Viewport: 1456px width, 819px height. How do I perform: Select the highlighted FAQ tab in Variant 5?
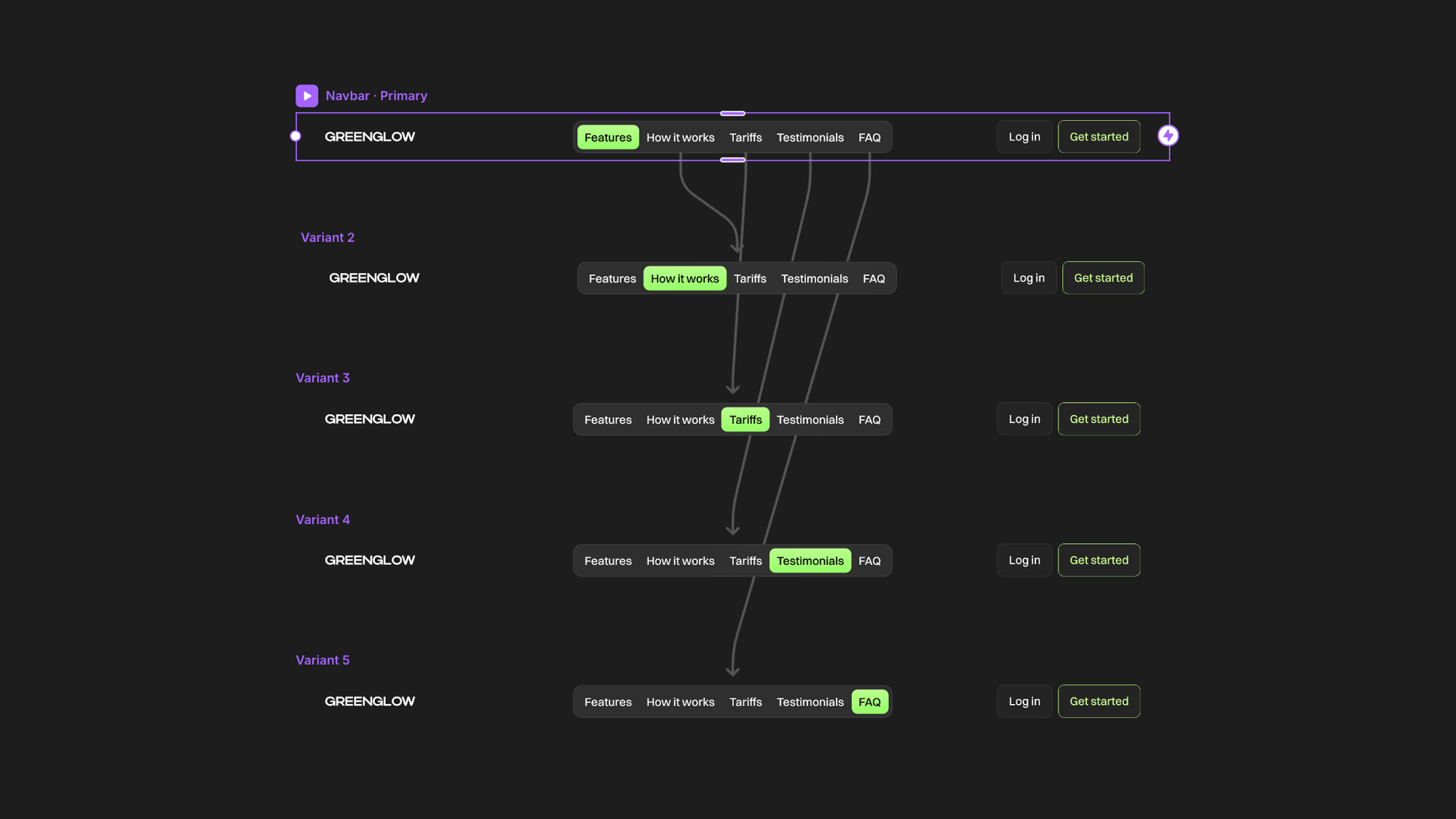pyautogui.click(x=869, y=703)
